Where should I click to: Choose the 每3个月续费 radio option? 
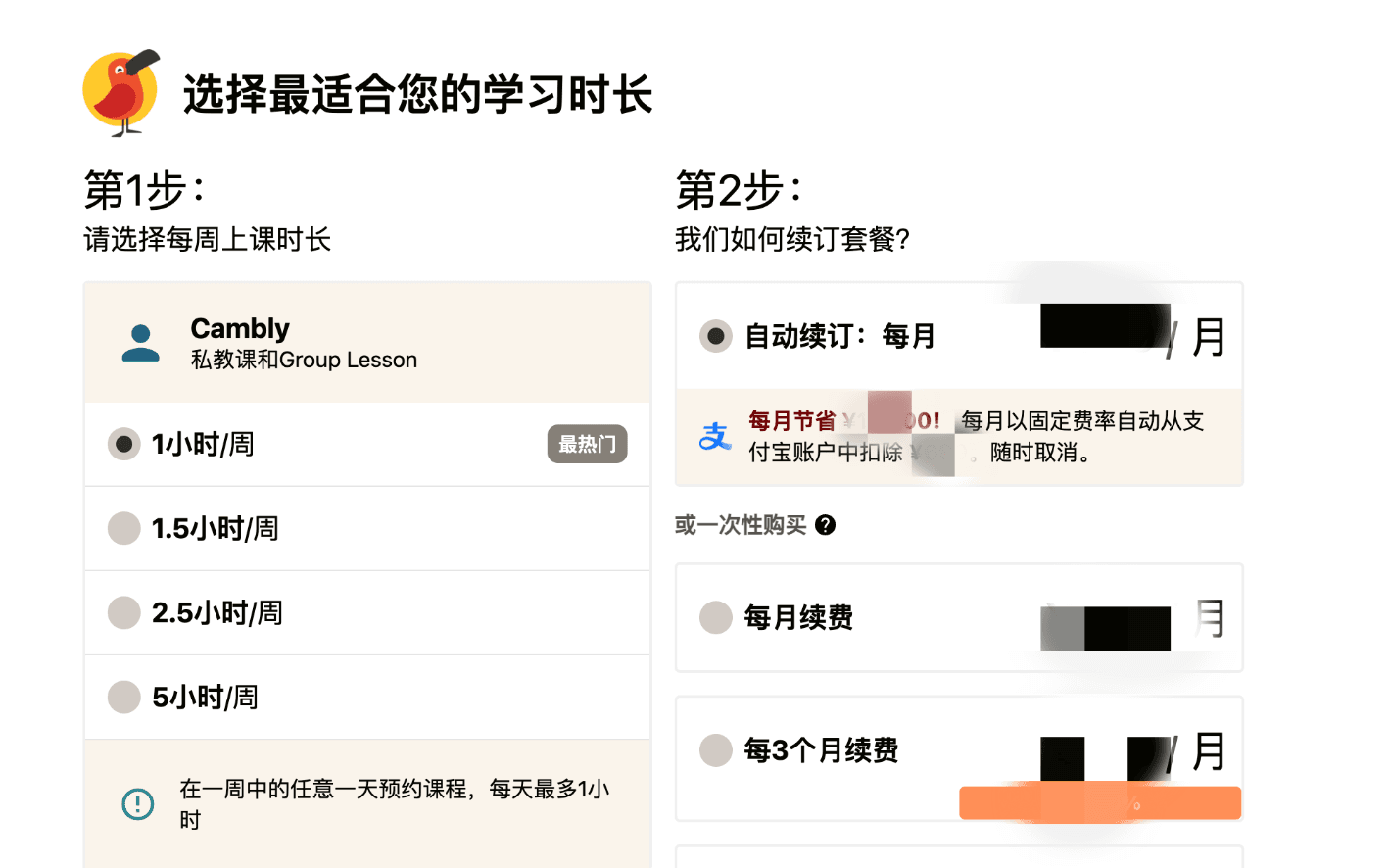[716, 750]
